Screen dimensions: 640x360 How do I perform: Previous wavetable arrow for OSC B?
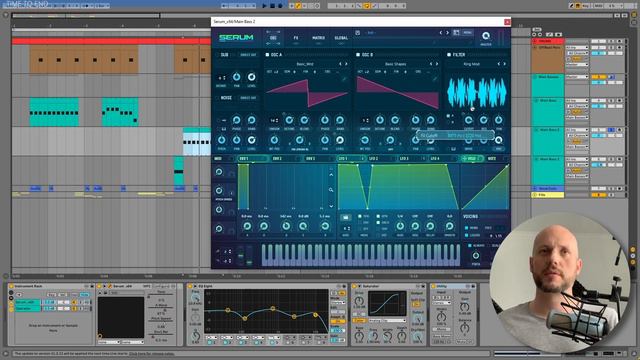tap(431, 64)
